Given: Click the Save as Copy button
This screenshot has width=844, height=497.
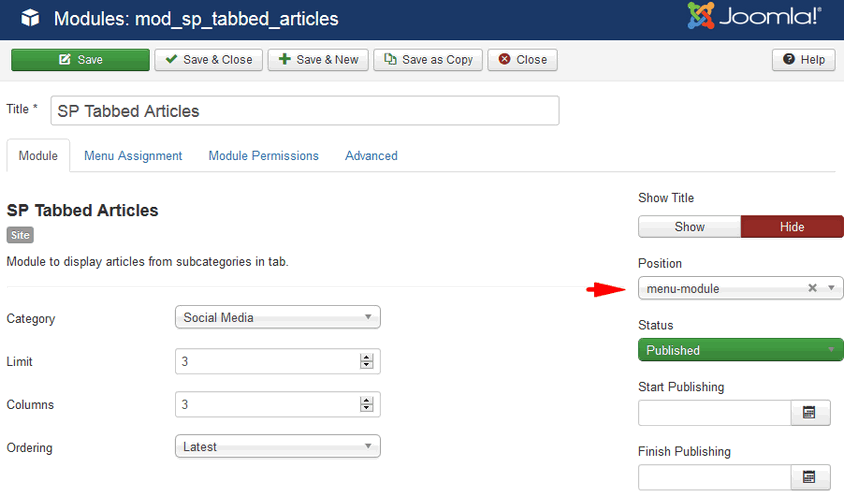Looking at the screenshot, I should pos(428,60).
